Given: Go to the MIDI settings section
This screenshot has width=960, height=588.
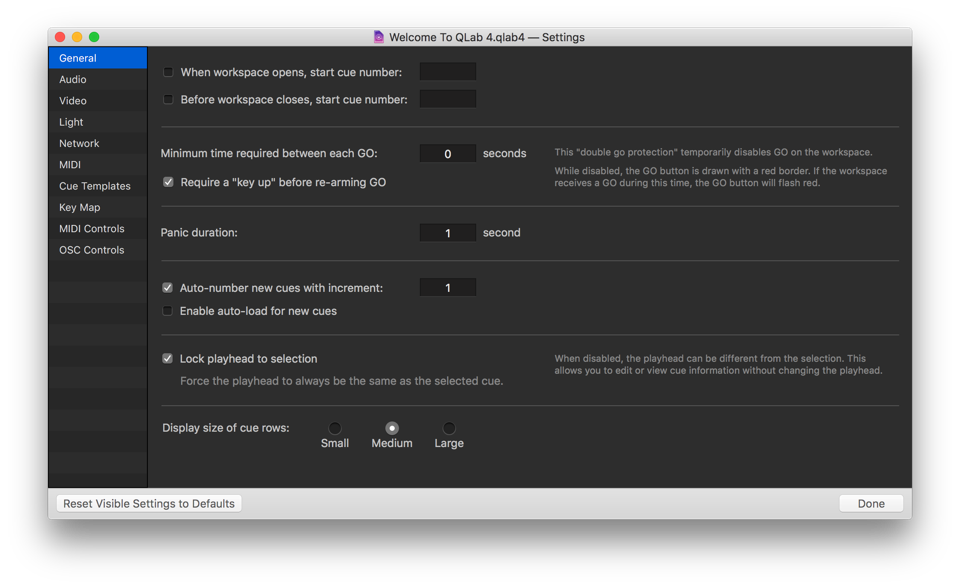Looking at the screenshot, I should point(70,165).
